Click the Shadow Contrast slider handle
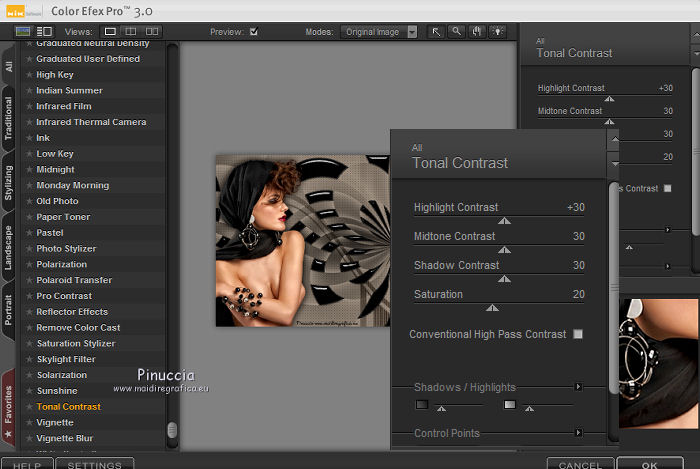This screenshot has height=469, width=700. [504, 279]
